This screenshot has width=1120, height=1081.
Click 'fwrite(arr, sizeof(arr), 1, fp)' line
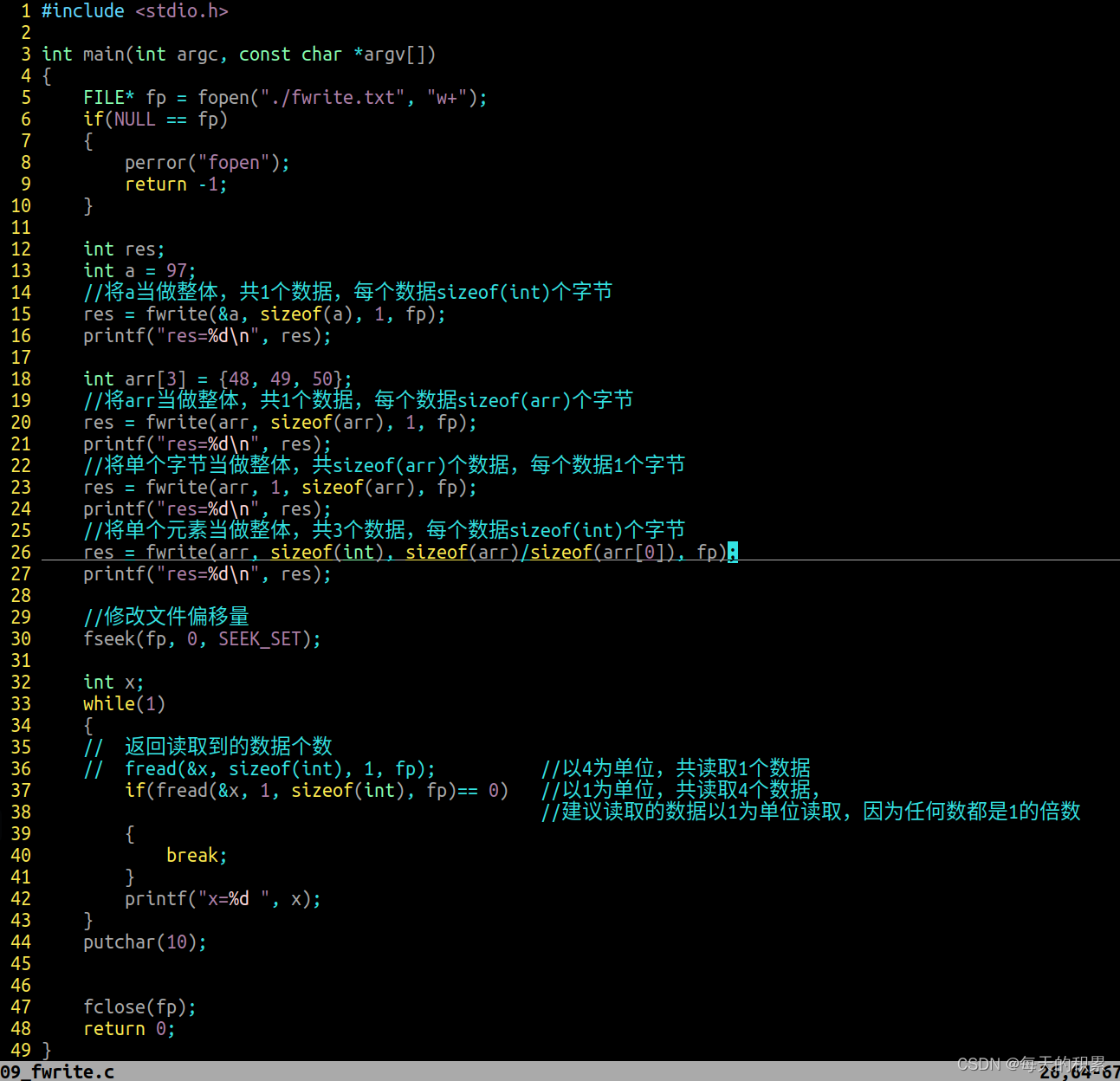click(280, 423)
